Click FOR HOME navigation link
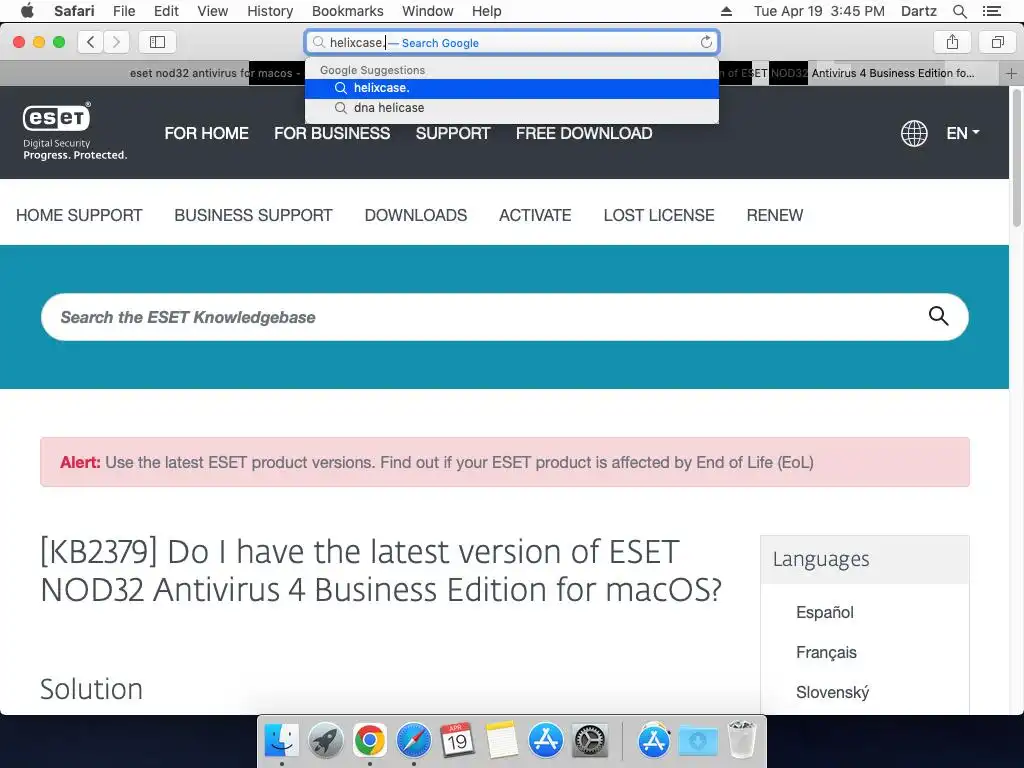This screenshot has height=768, width=1024. 206,133
